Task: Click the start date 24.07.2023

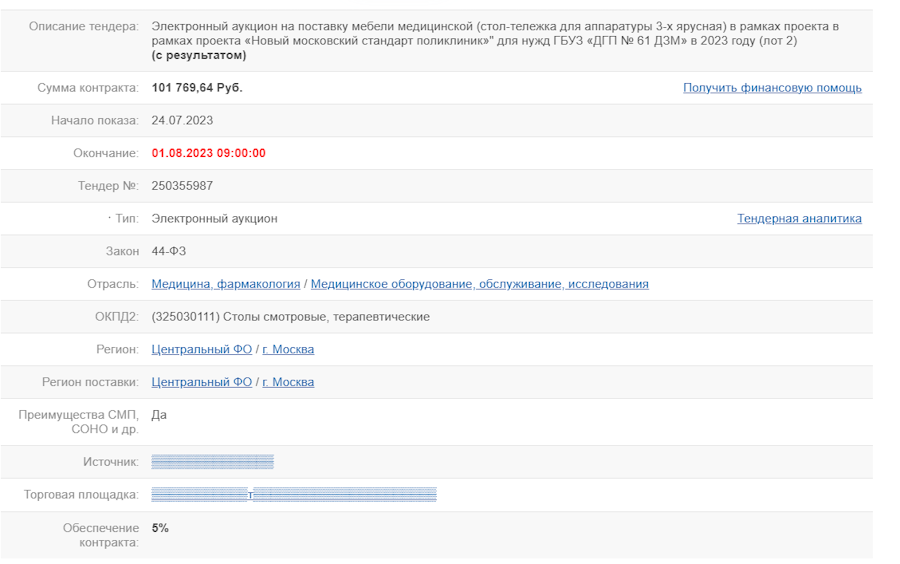Action: pos(182,121)
